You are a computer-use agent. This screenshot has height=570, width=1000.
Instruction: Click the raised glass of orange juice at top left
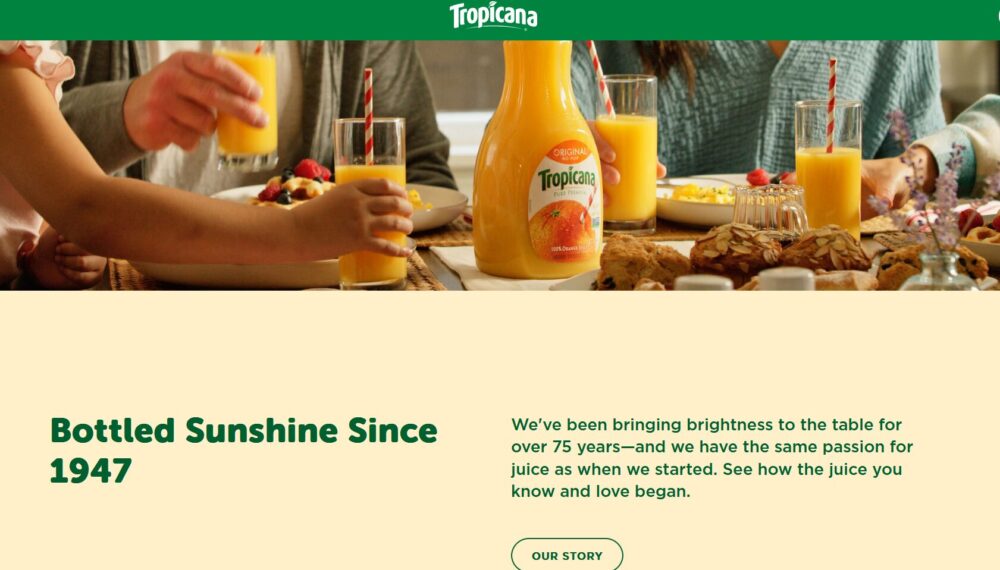[247, 105]
